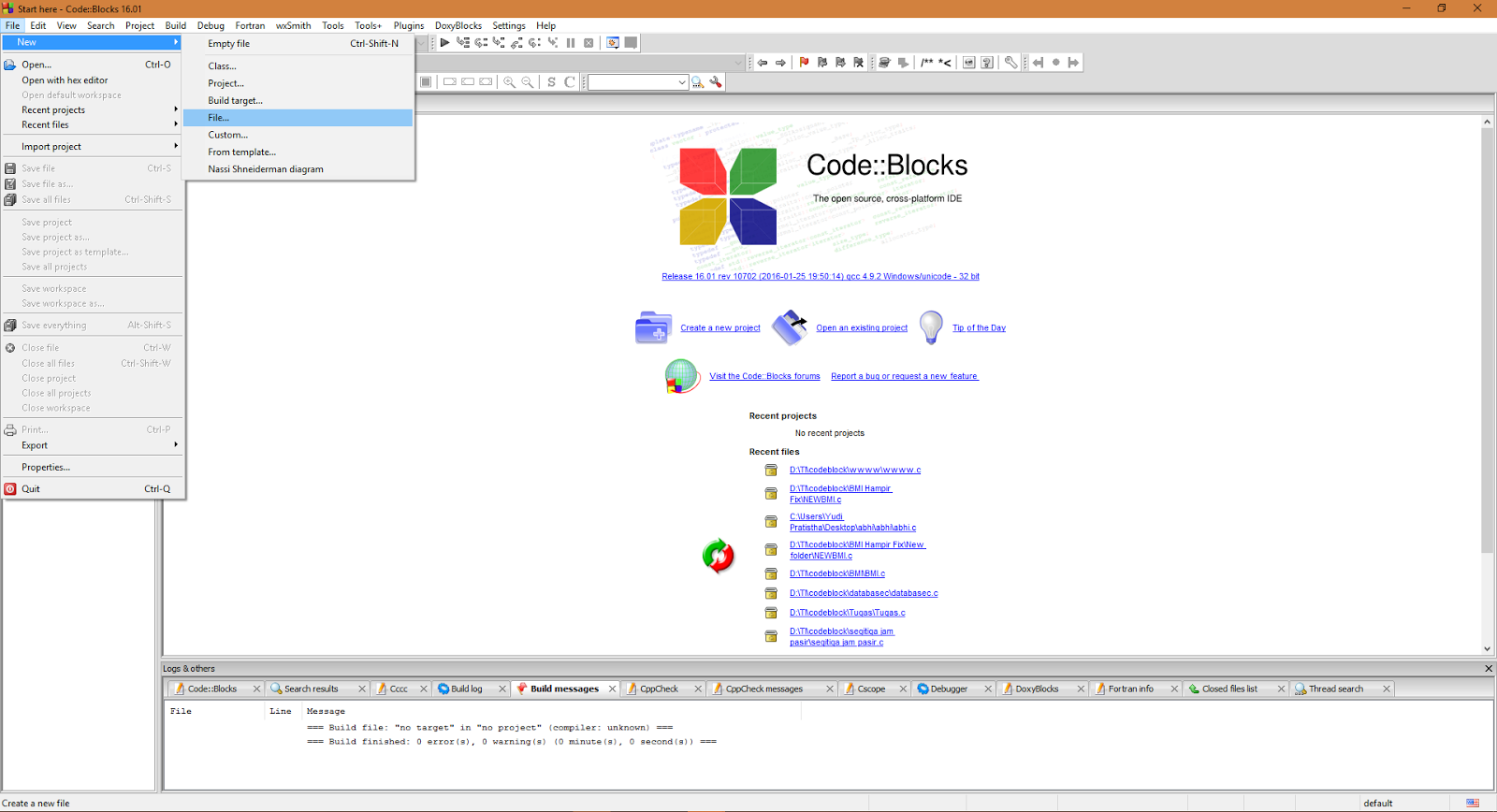Click Open... in the File menu
Screen dimensions: 1497x812
[92, 65]
